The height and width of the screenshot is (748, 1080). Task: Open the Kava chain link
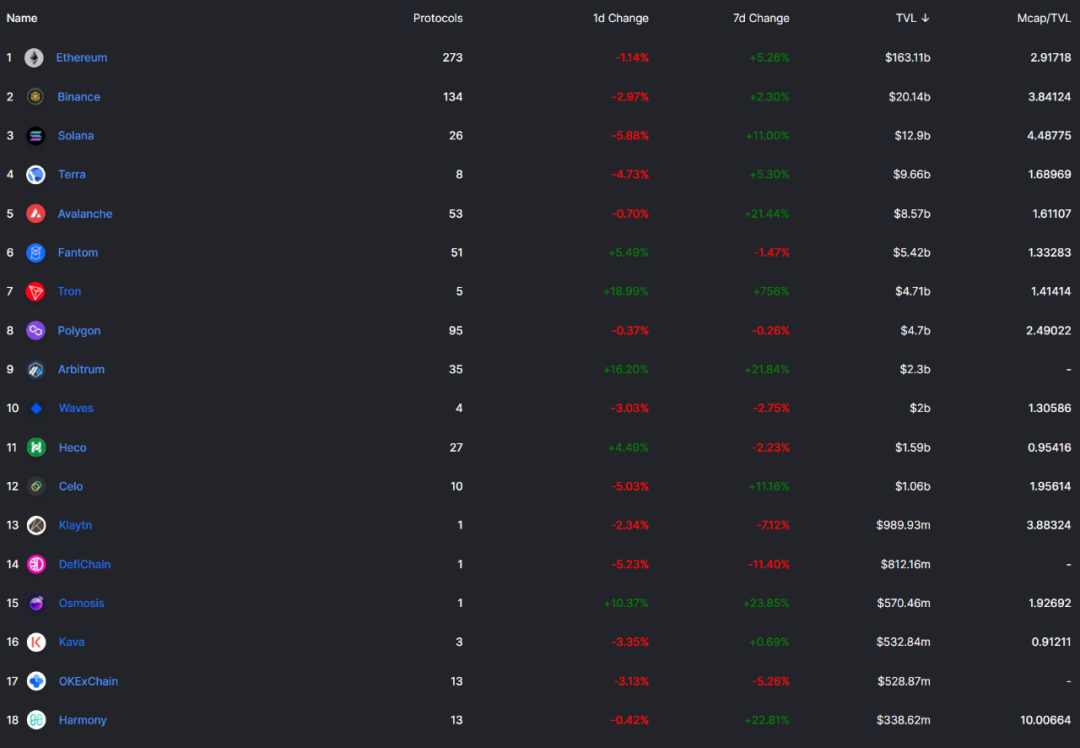coord(72,642)
